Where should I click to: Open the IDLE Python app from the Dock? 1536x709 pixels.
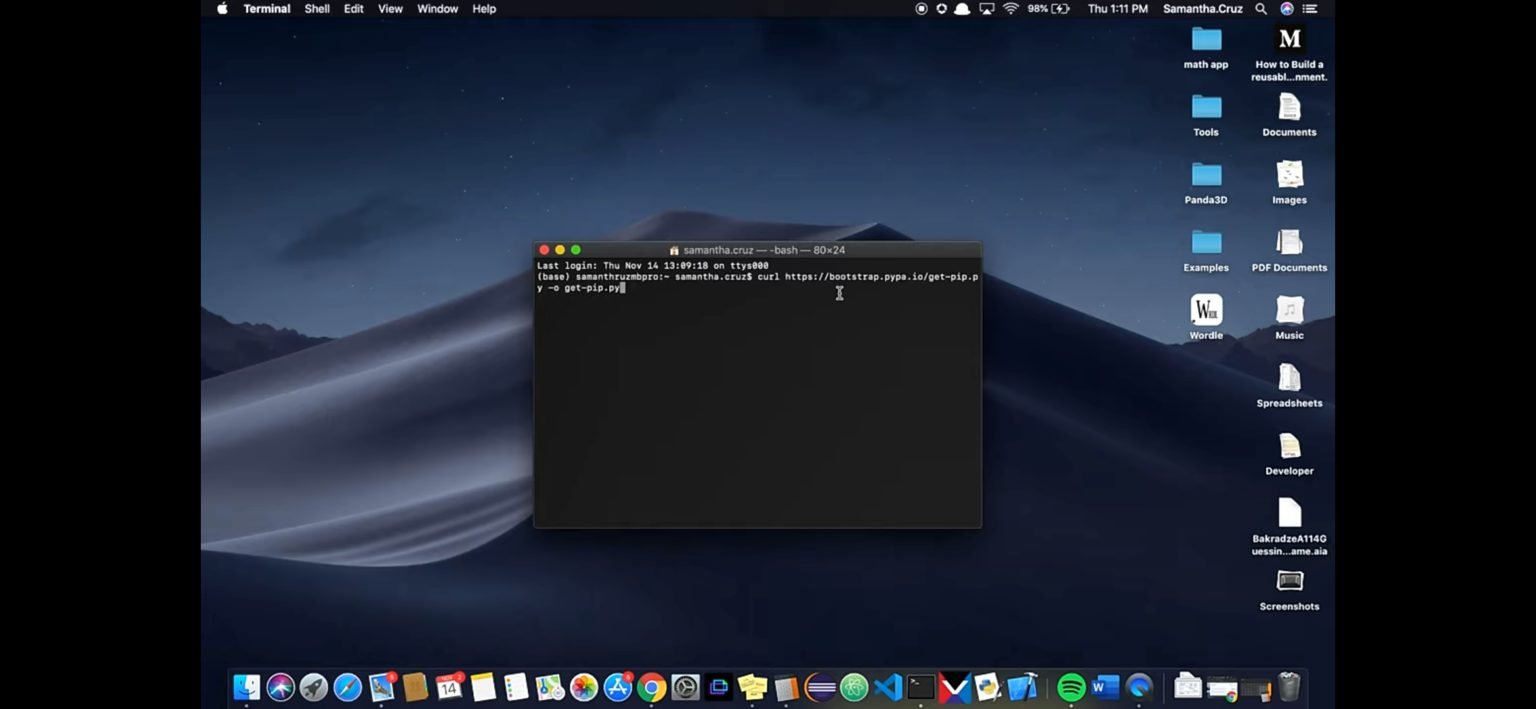pos(985,688)
